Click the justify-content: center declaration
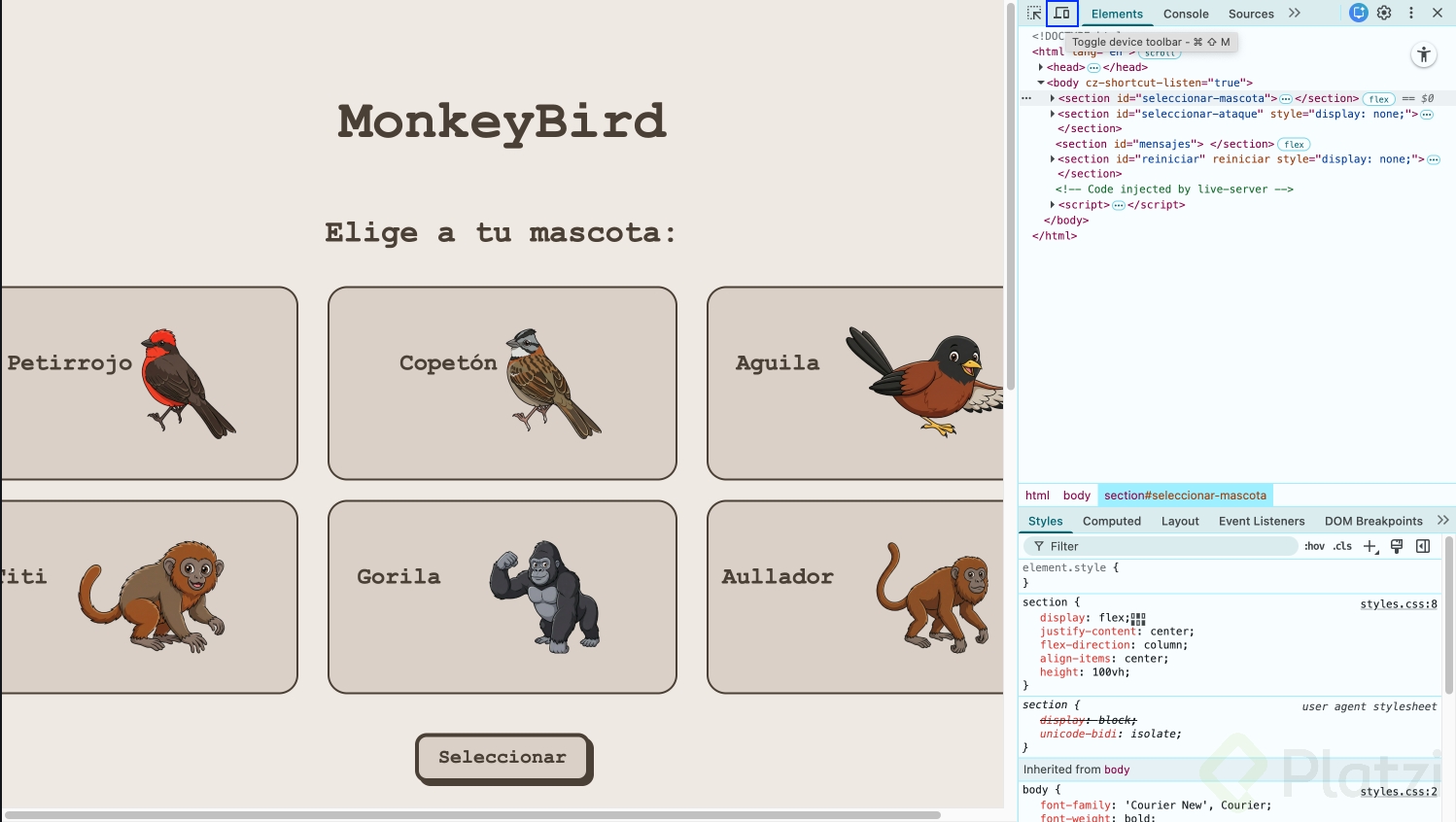 point(1117,632)
